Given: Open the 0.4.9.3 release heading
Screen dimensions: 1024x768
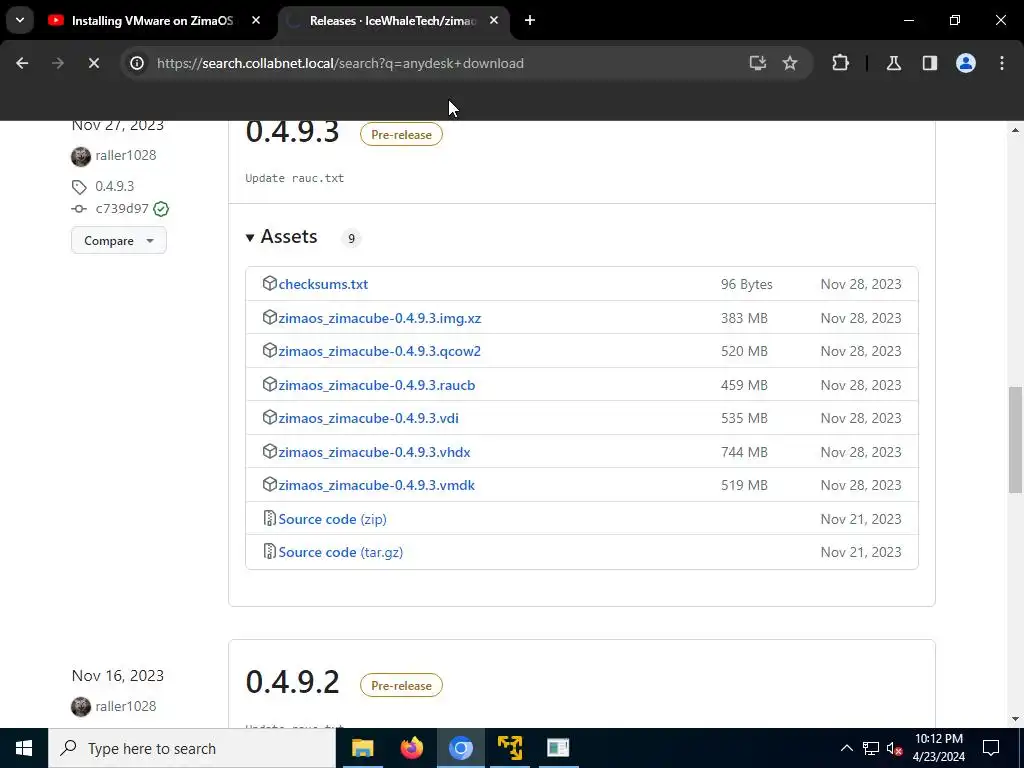Looking at the screenshot, I should [x=292, y=131].
